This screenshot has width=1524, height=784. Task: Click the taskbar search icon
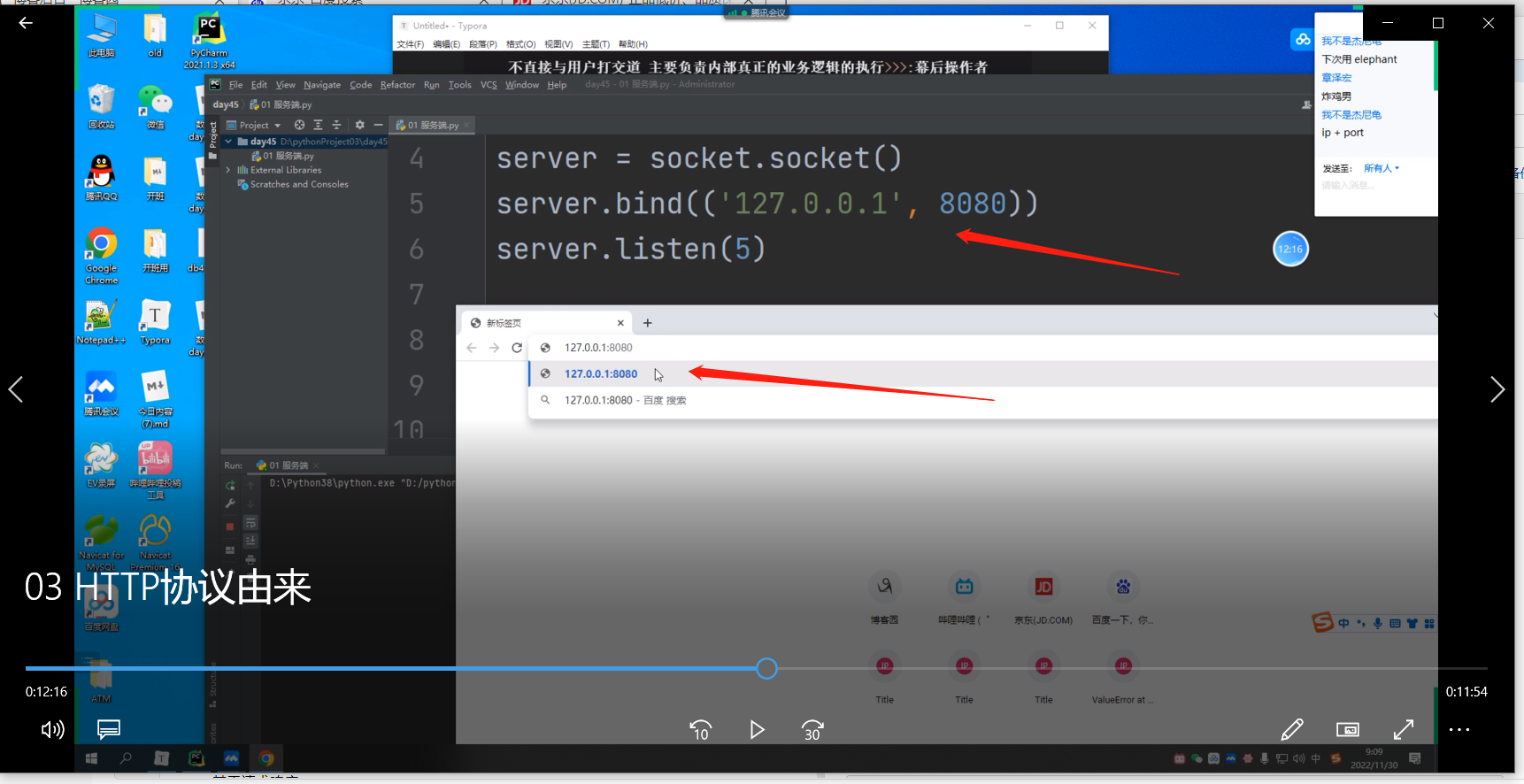(x=126, y=758)
